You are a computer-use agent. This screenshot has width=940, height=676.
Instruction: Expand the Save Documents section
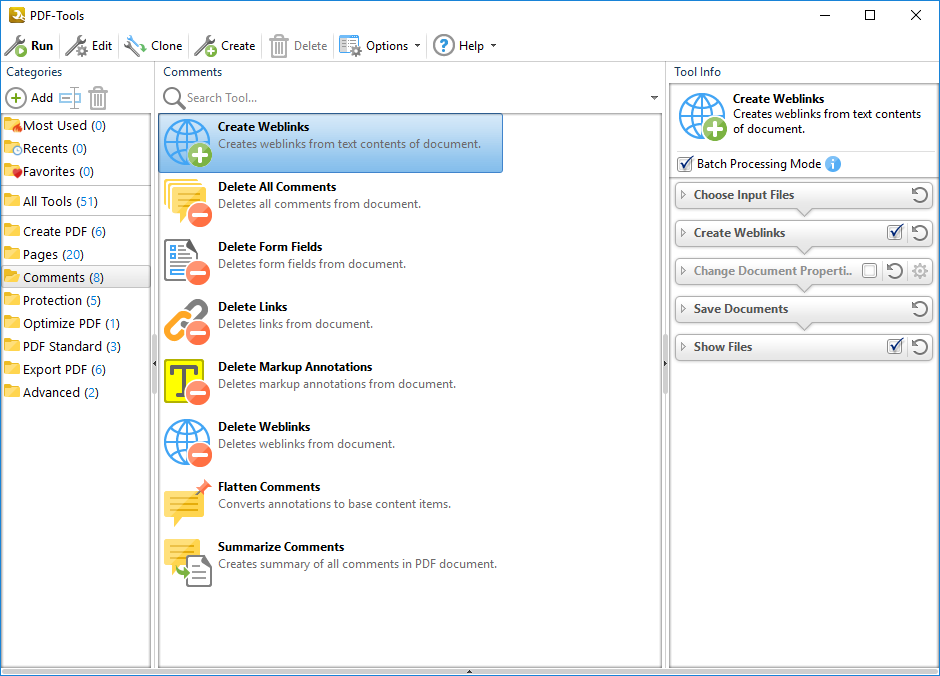point(683,309)
